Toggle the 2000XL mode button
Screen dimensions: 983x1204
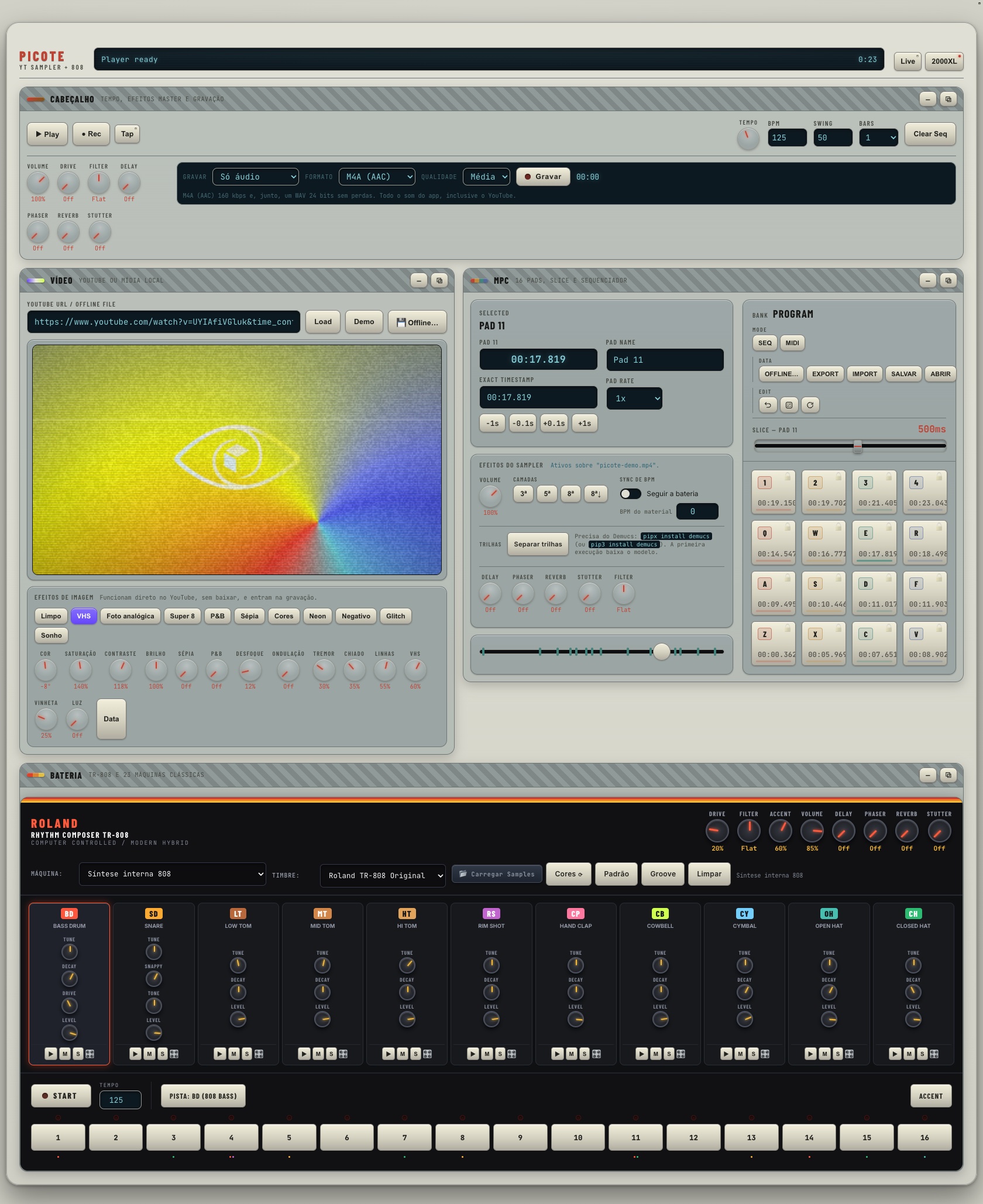(944, 61)
